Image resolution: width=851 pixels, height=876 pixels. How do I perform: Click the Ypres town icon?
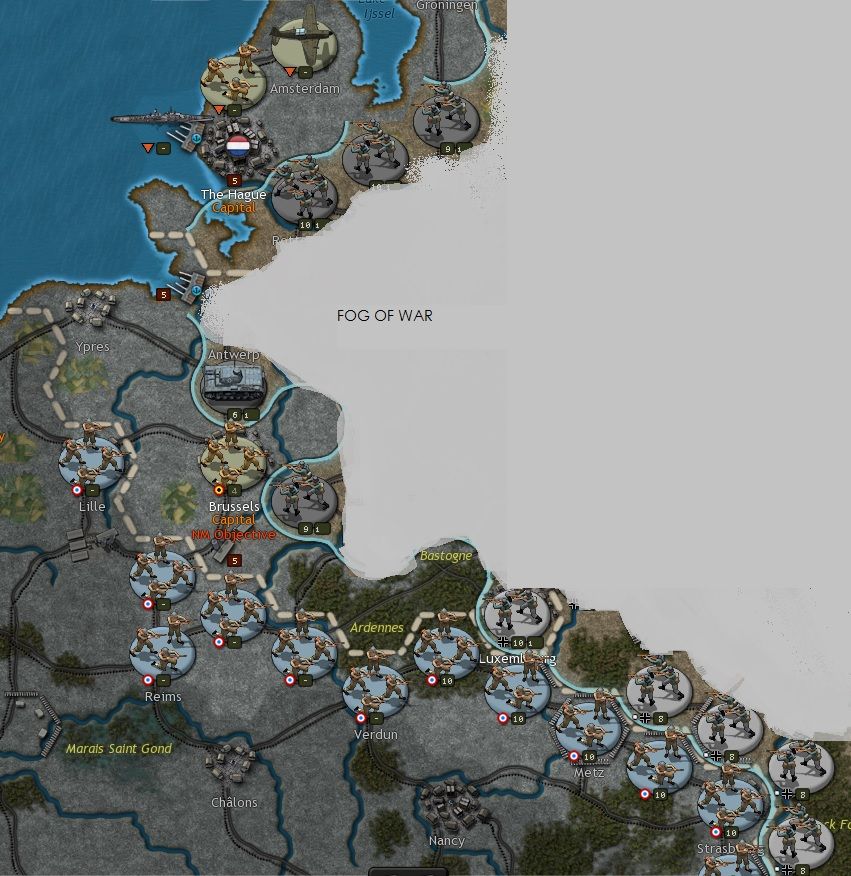click(x=91, y=306)
